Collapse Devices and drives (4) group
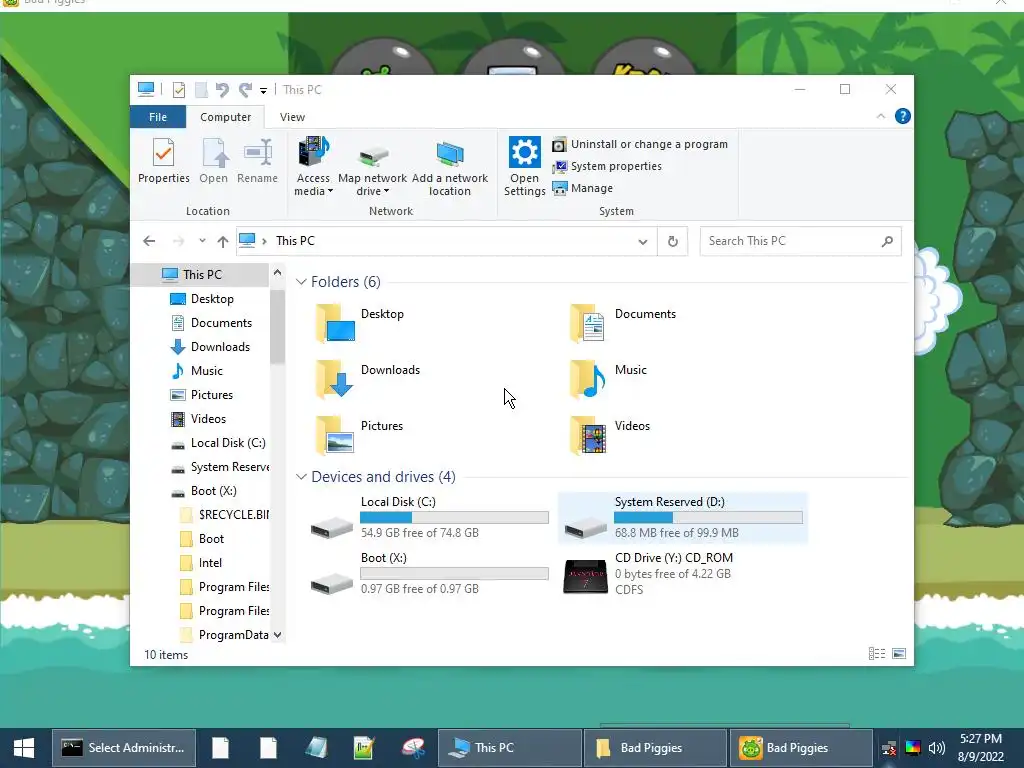The width and height of the screenshot is (1024, 768). [x=301, y=477]
